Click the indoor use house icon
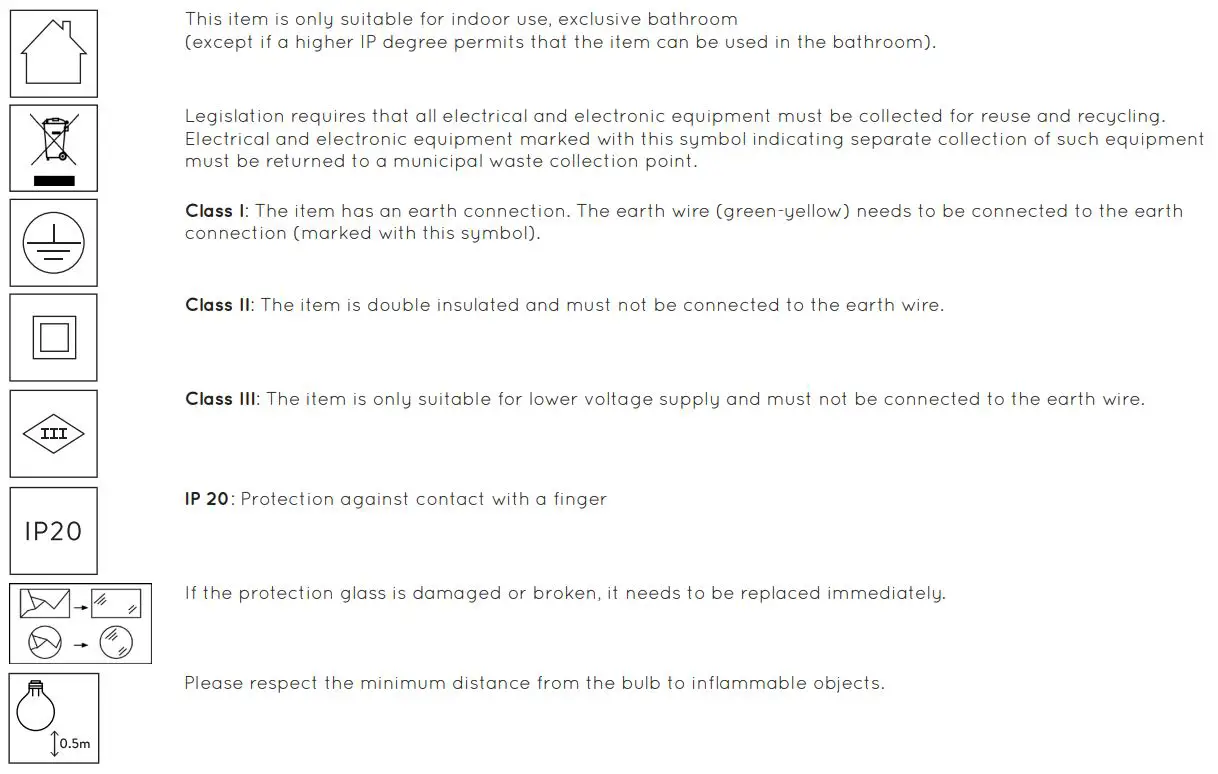 [54, 54]
